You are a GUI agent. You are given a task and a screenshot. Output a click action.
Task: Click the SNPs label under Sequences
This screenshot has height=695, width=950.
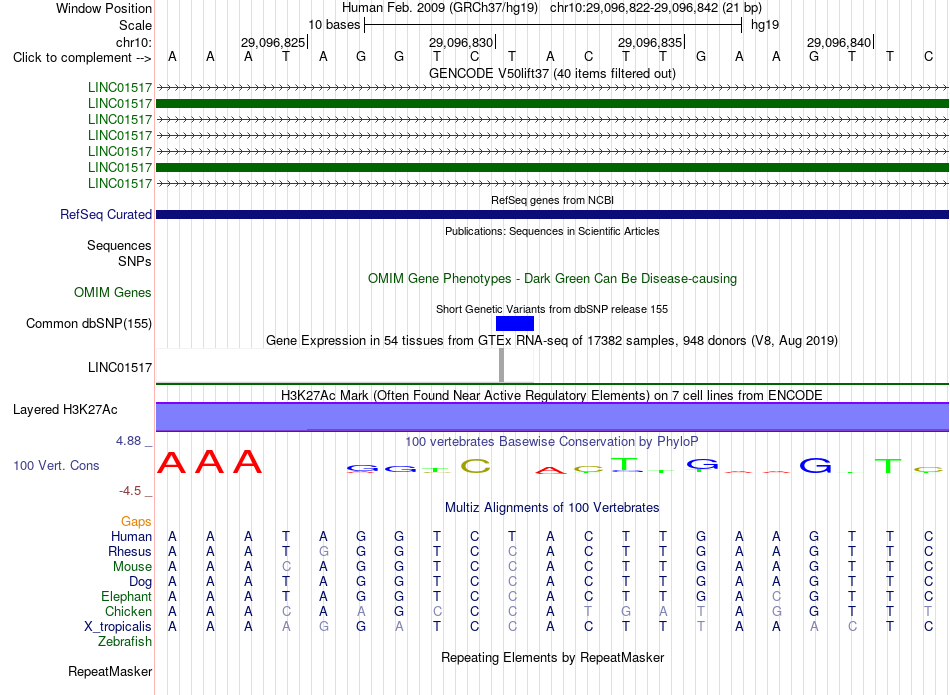(x=135, y=261)
